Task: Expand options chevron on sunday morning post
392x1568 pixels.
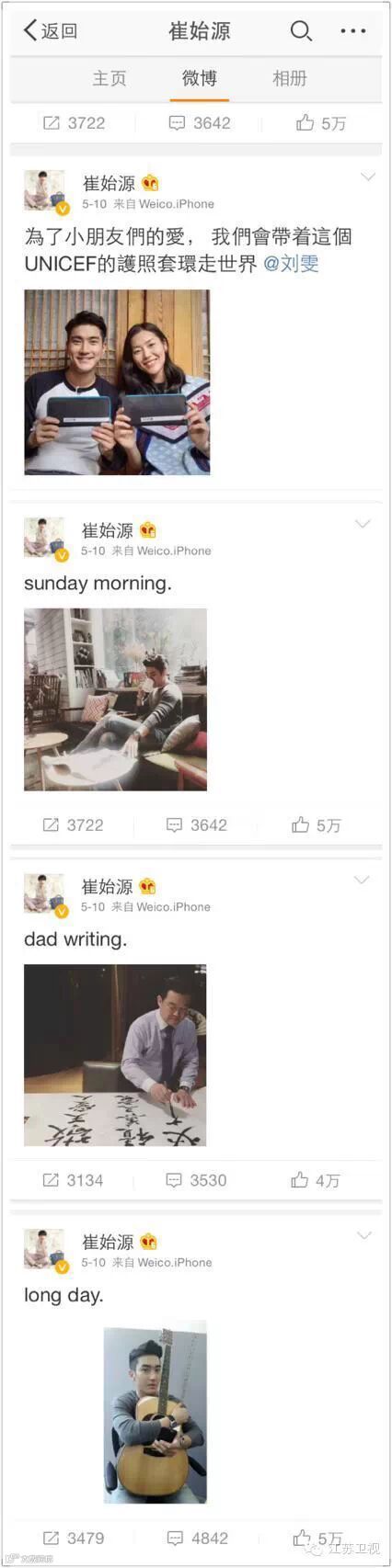Action: pos(363,524)
